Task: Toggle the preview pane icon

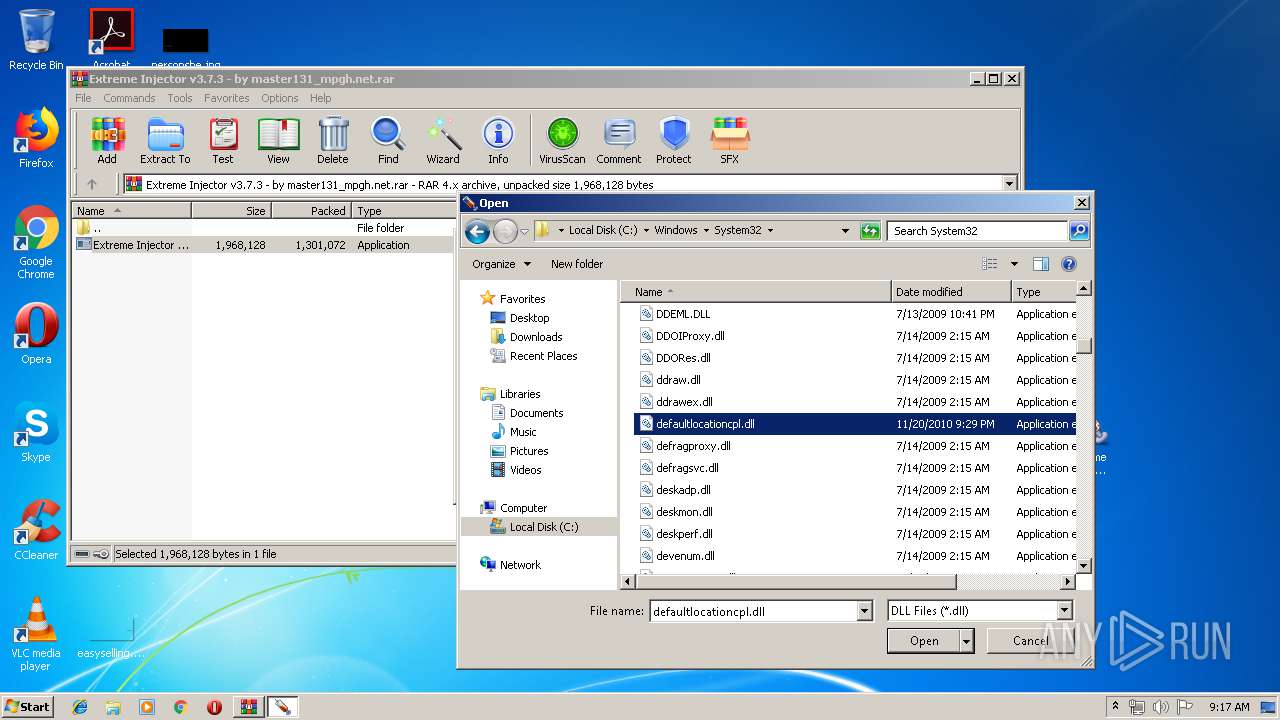Action: click(1041, 264)
